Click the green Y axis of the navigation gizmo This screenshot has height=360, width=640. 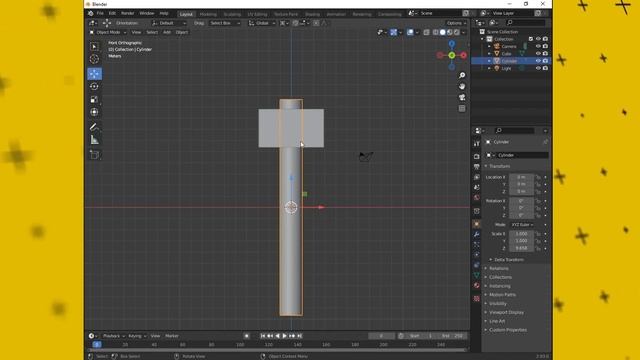coord(452,55)
